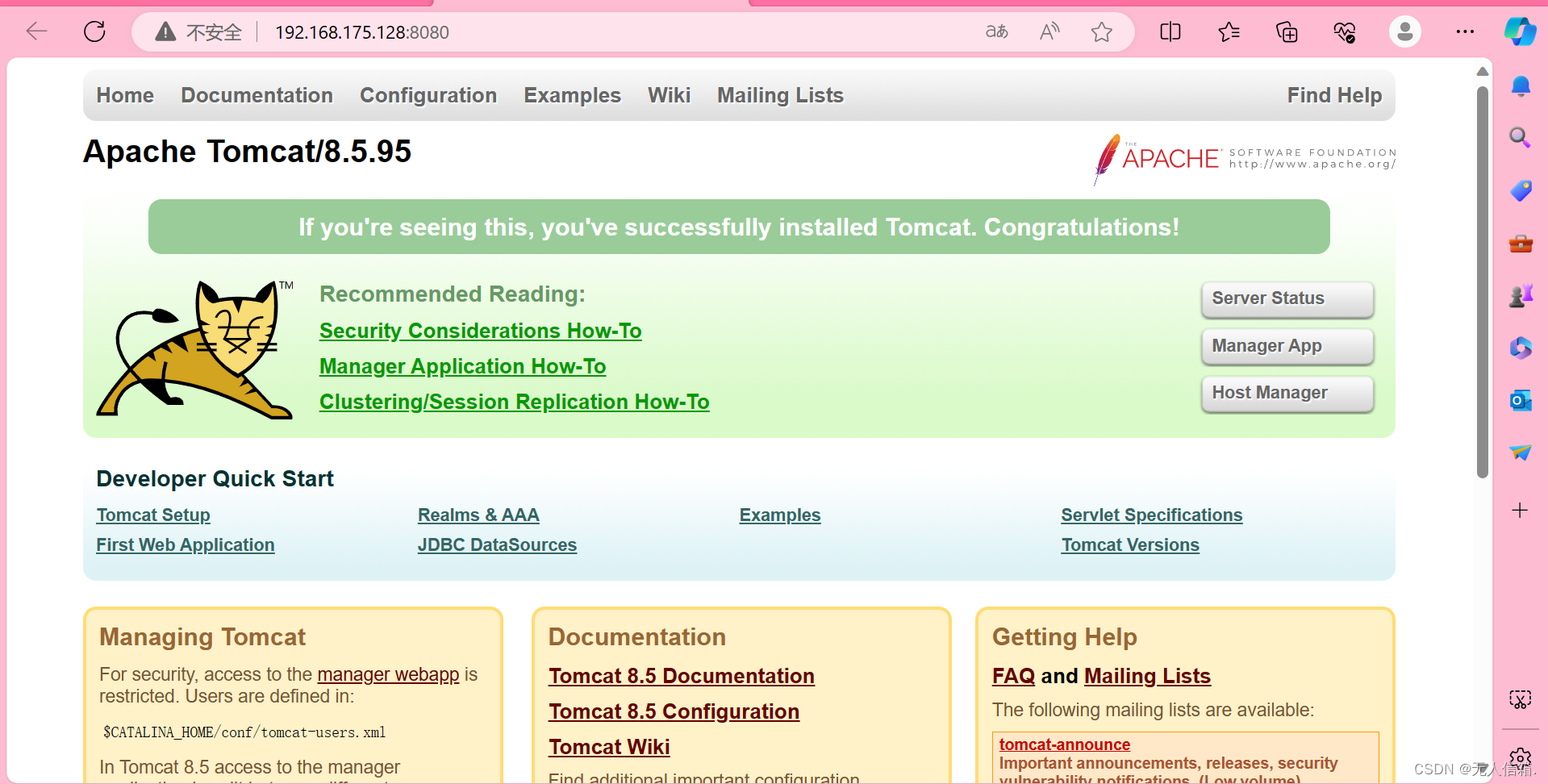Open Configuration in the top nav
1548x784 pixels.
[x=428, y=95]
